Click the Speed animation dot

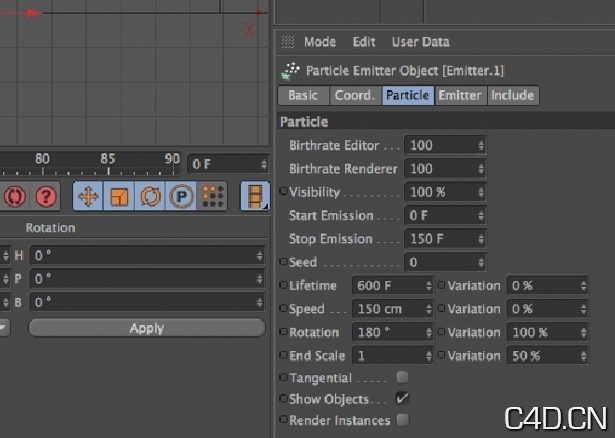pos(283,309)
